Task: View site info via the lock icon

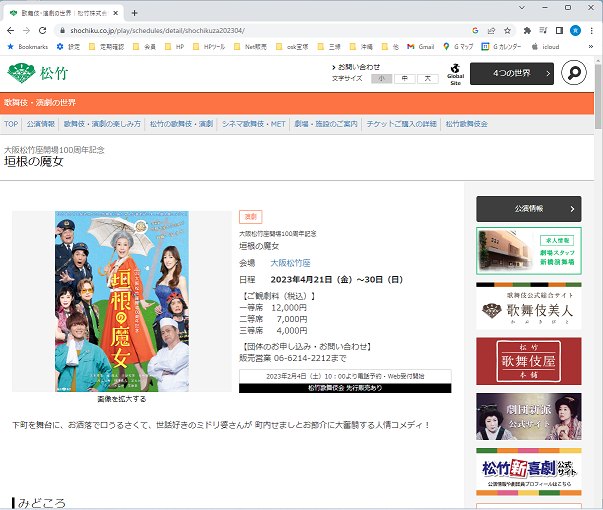Action: pyautogui.click(x=62, y=30)
